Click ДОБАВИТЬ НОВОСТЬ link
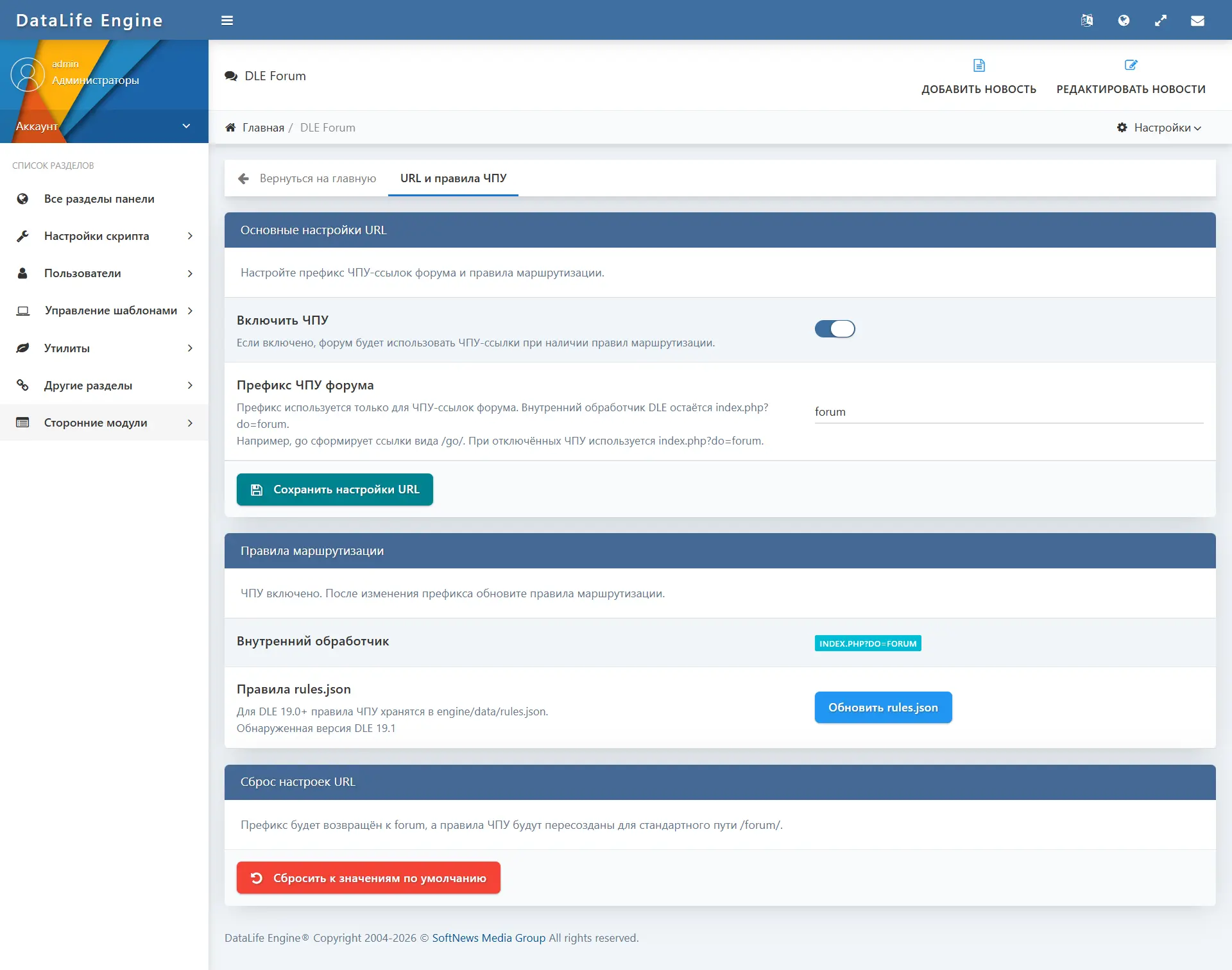This screenshot has width=1232, height=970. tap(979, 76)
